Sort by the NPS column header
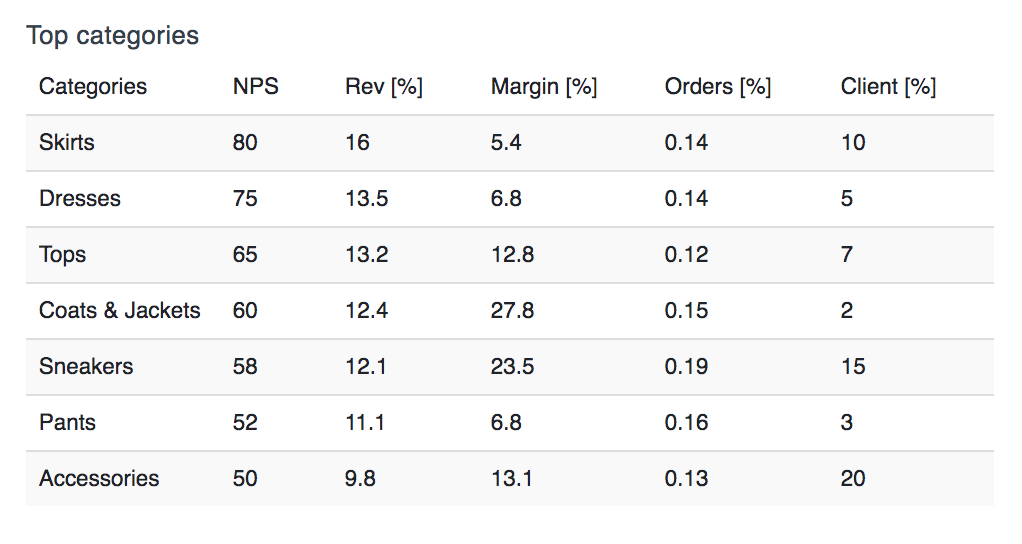Image resolution: width=1022 pixels, height=544 pixels. coord(256,87)
